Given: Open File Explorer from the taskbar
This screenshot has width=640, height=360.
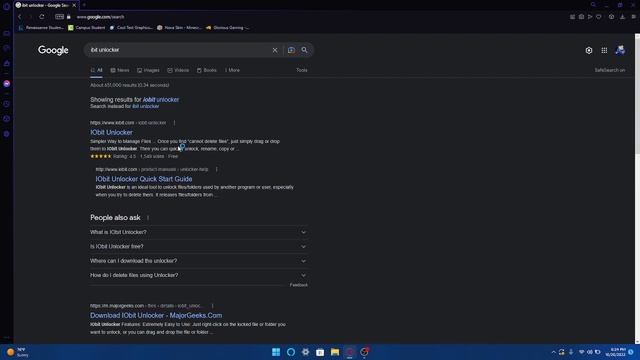Looking at the screenshot, I should point(335,352).
